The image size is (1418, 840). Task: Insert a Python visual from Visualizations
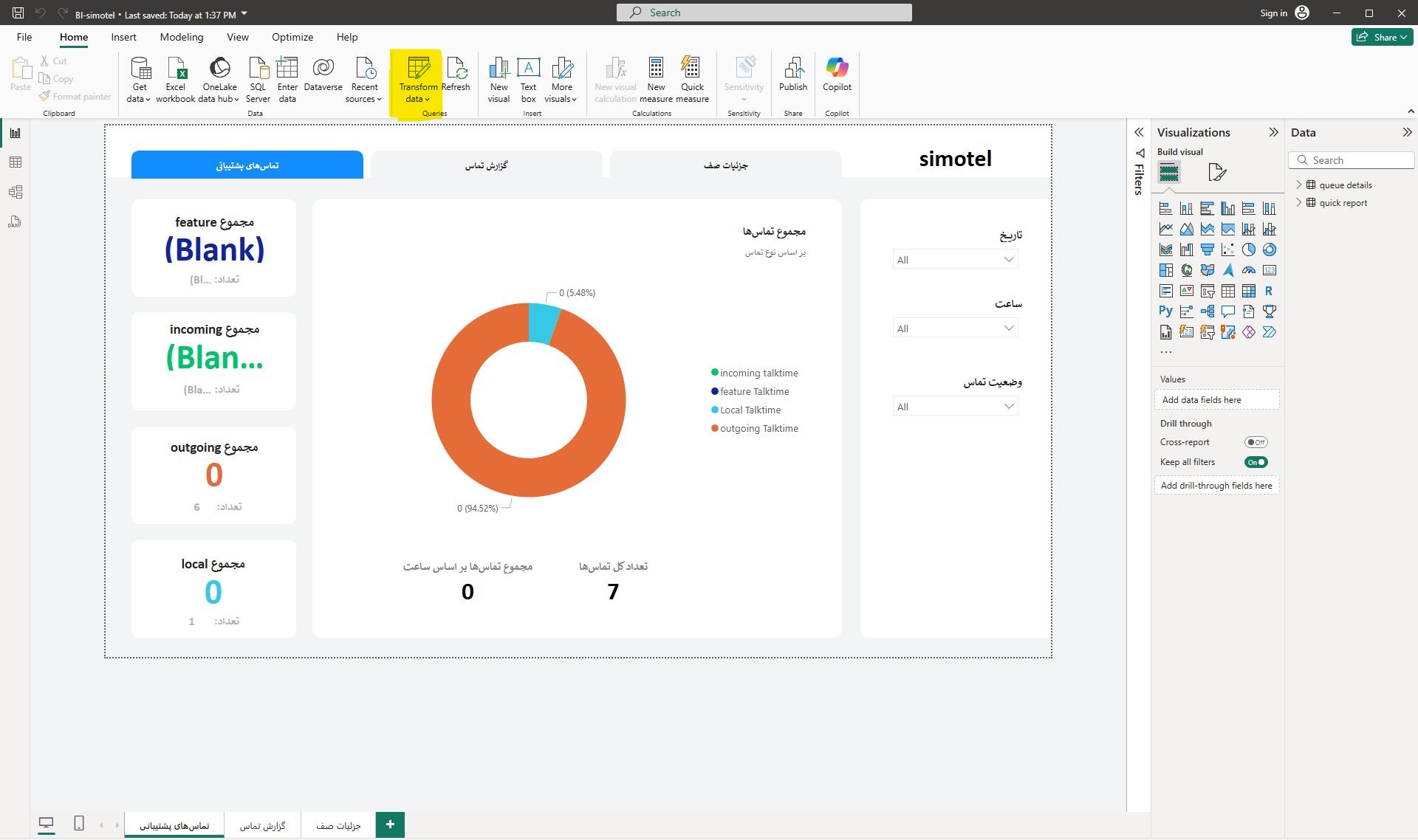pyautogui.click(x=1165, y=311)
